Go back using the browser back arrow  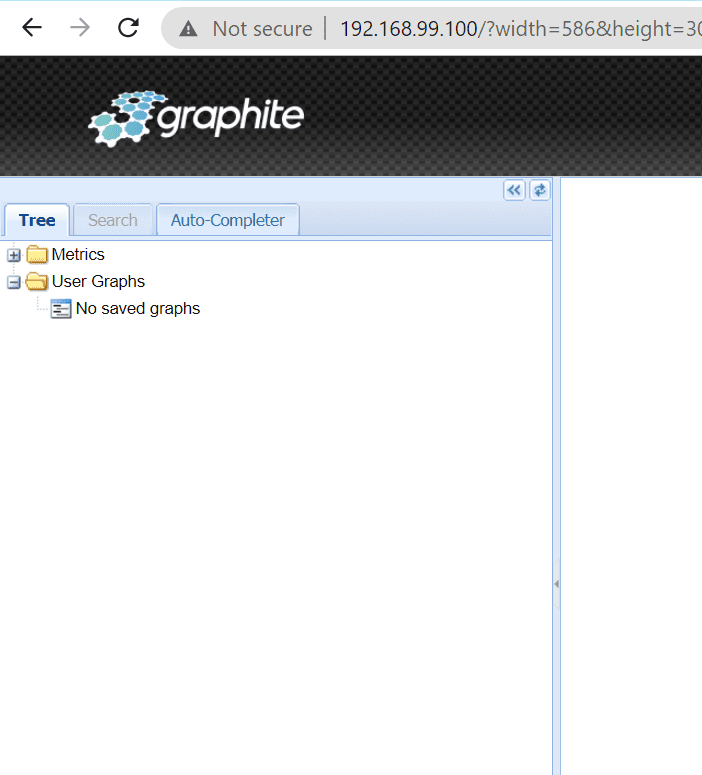tap(32, 28)
